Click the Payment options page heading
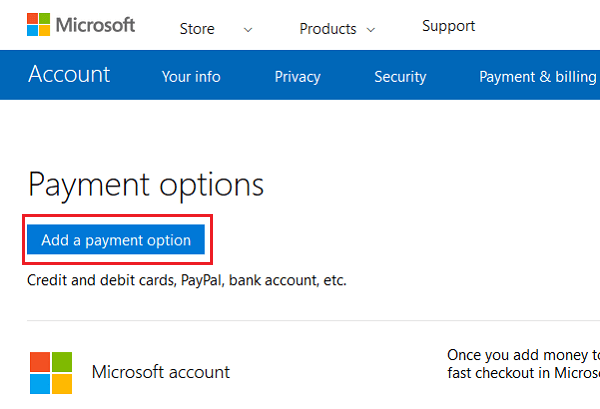Image resolution: width=600 pixels, height=409 pixels. (x=146, y=184)
